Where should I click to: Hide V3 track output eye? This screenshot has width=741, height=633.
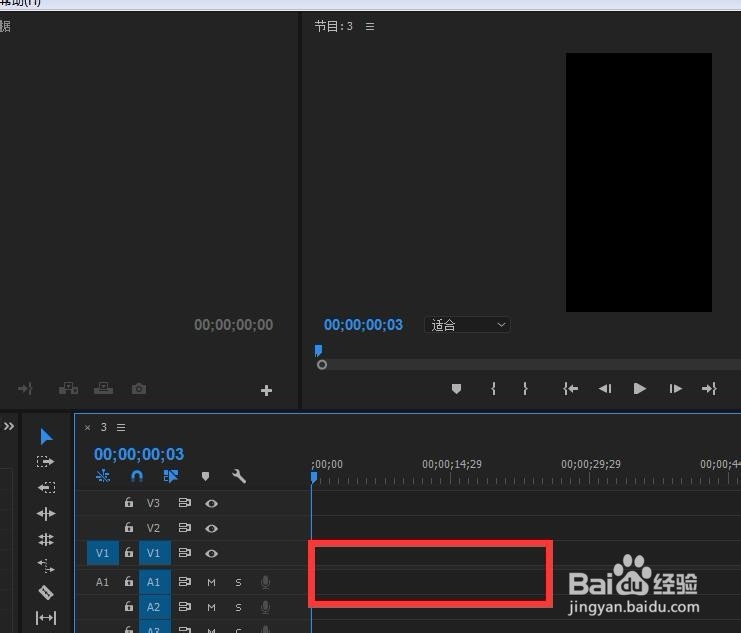(x=211, y=503)
